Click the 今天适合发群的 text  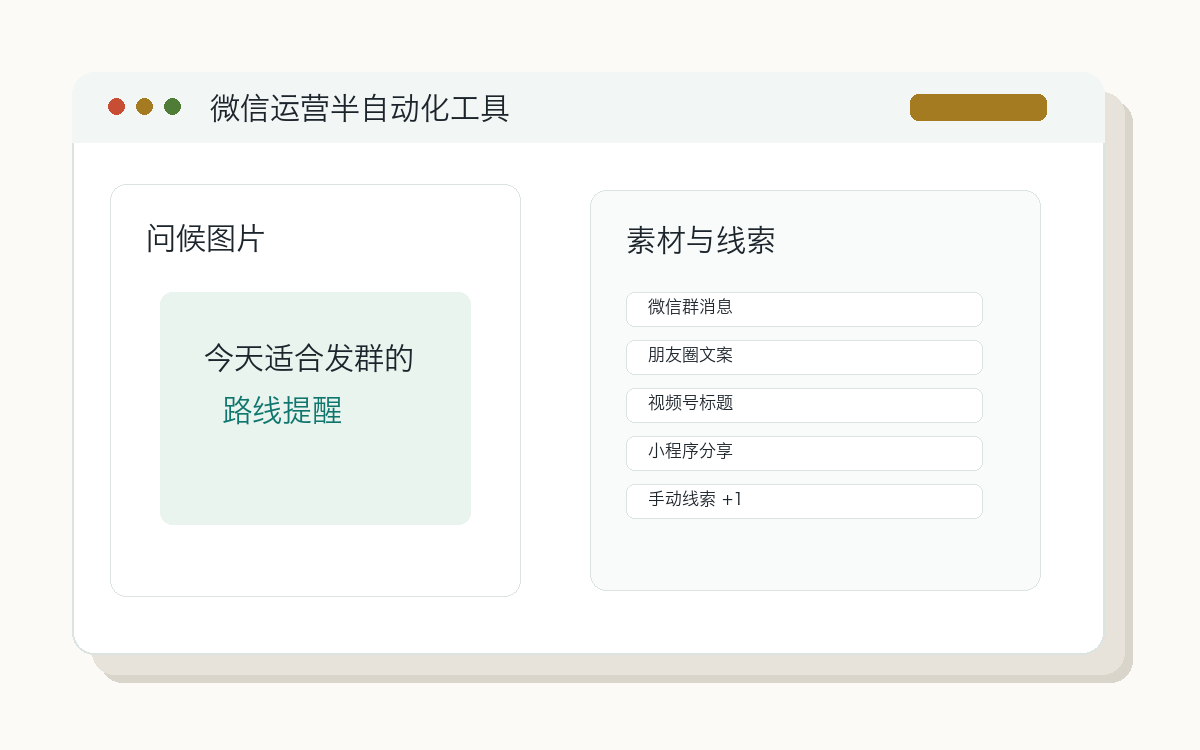(309, 358)
